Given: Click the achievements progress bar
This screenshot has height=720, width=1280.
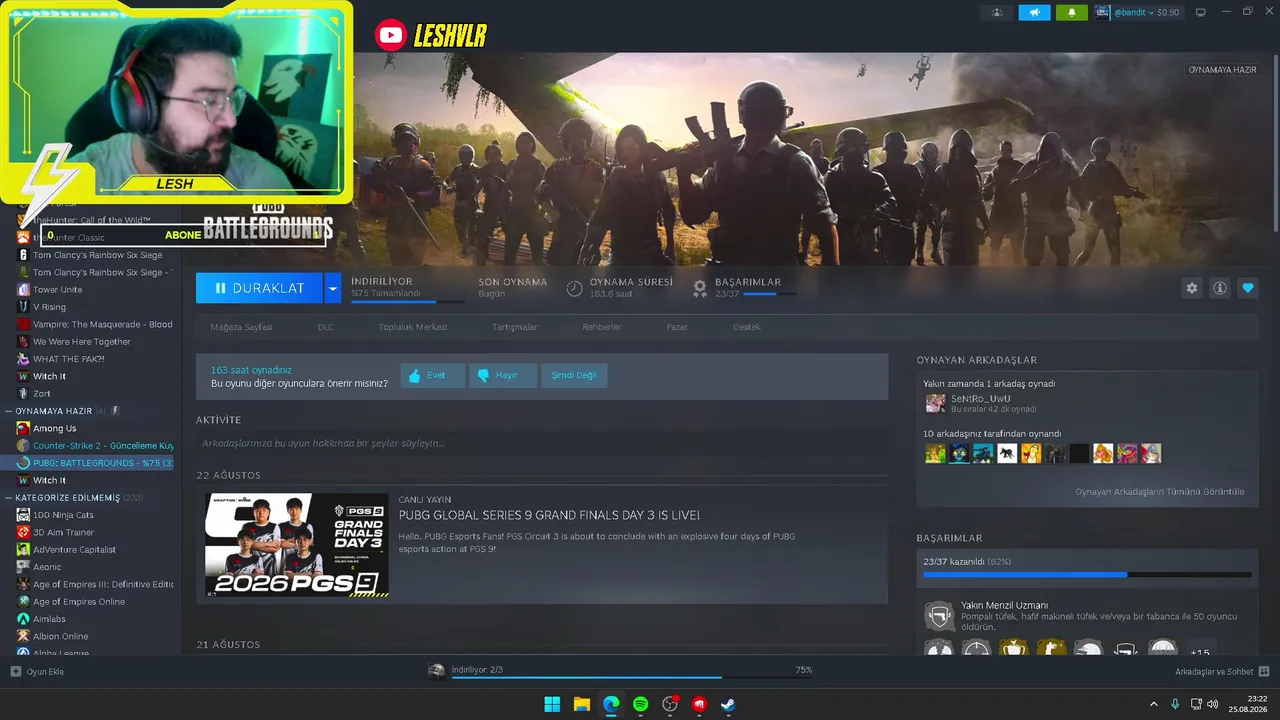Looking at the screenshot, I should [x=1087, y=575].
